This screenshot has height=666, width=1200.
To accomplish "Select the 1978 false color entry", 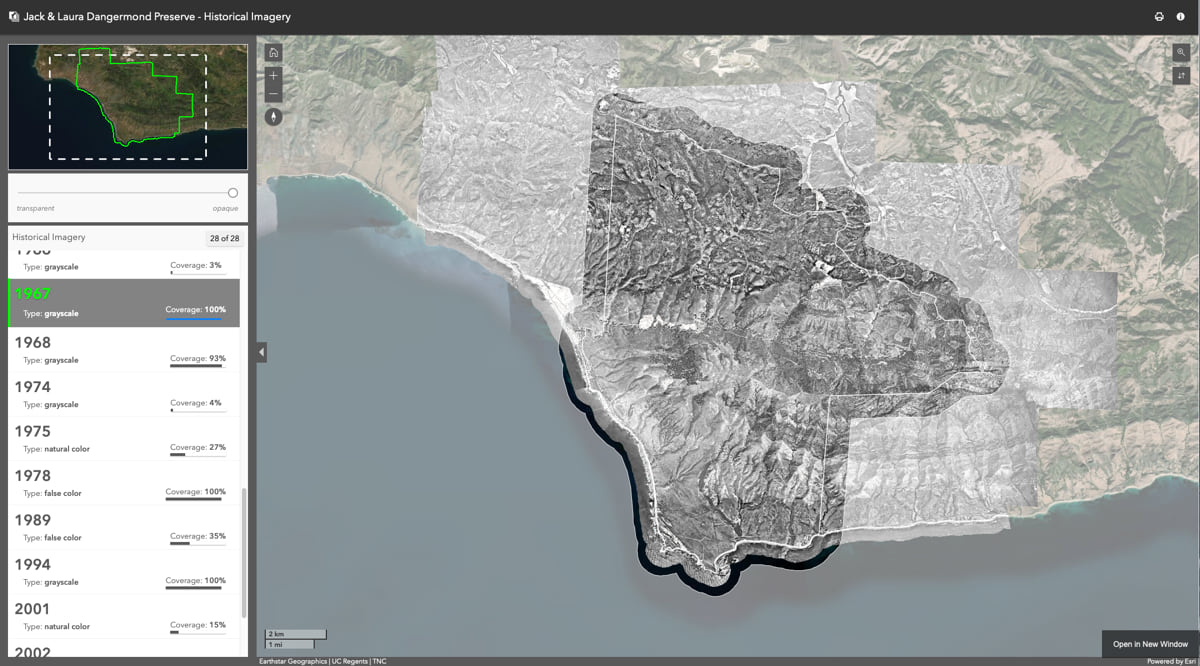I will (124, 483).
